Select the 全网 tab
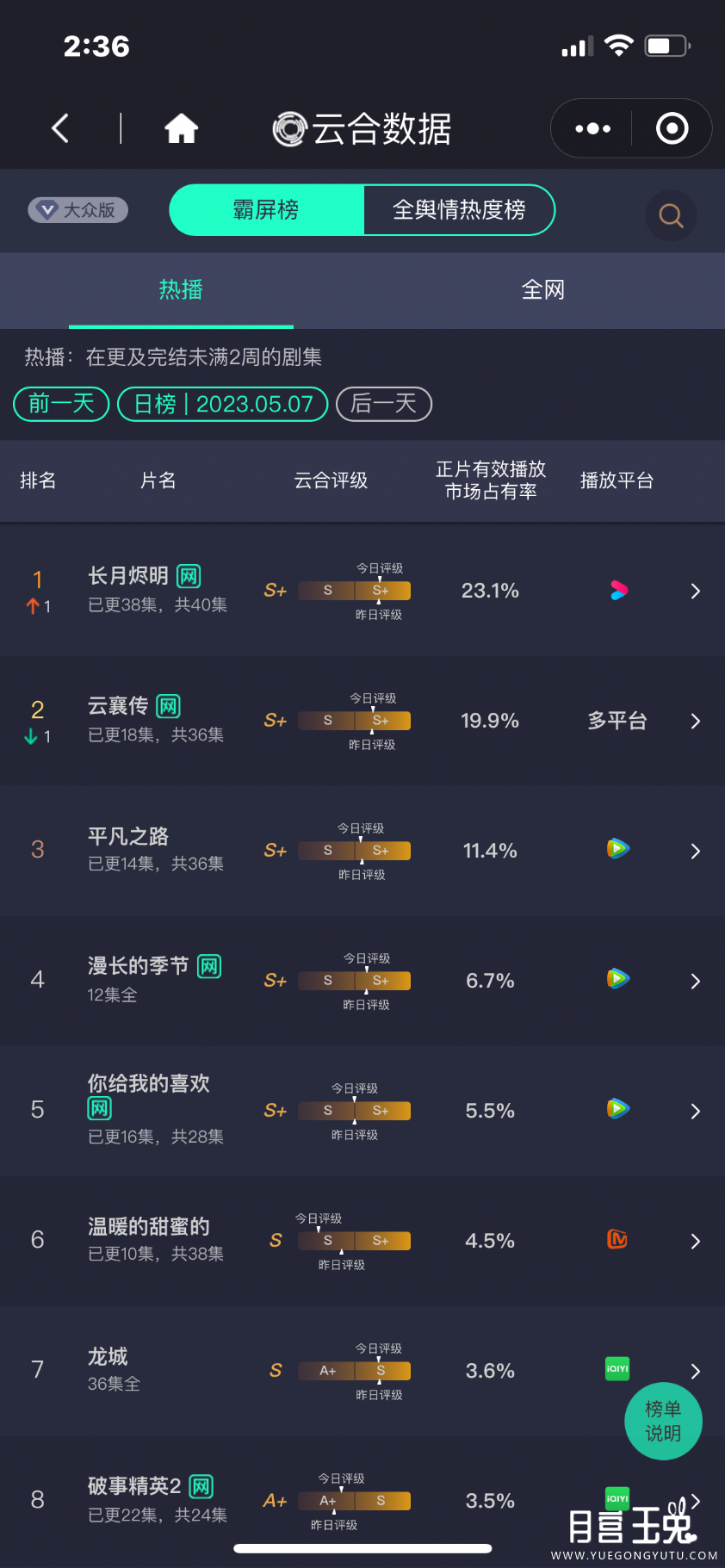Screen dimensions: 725x1568 click(542, 290)
